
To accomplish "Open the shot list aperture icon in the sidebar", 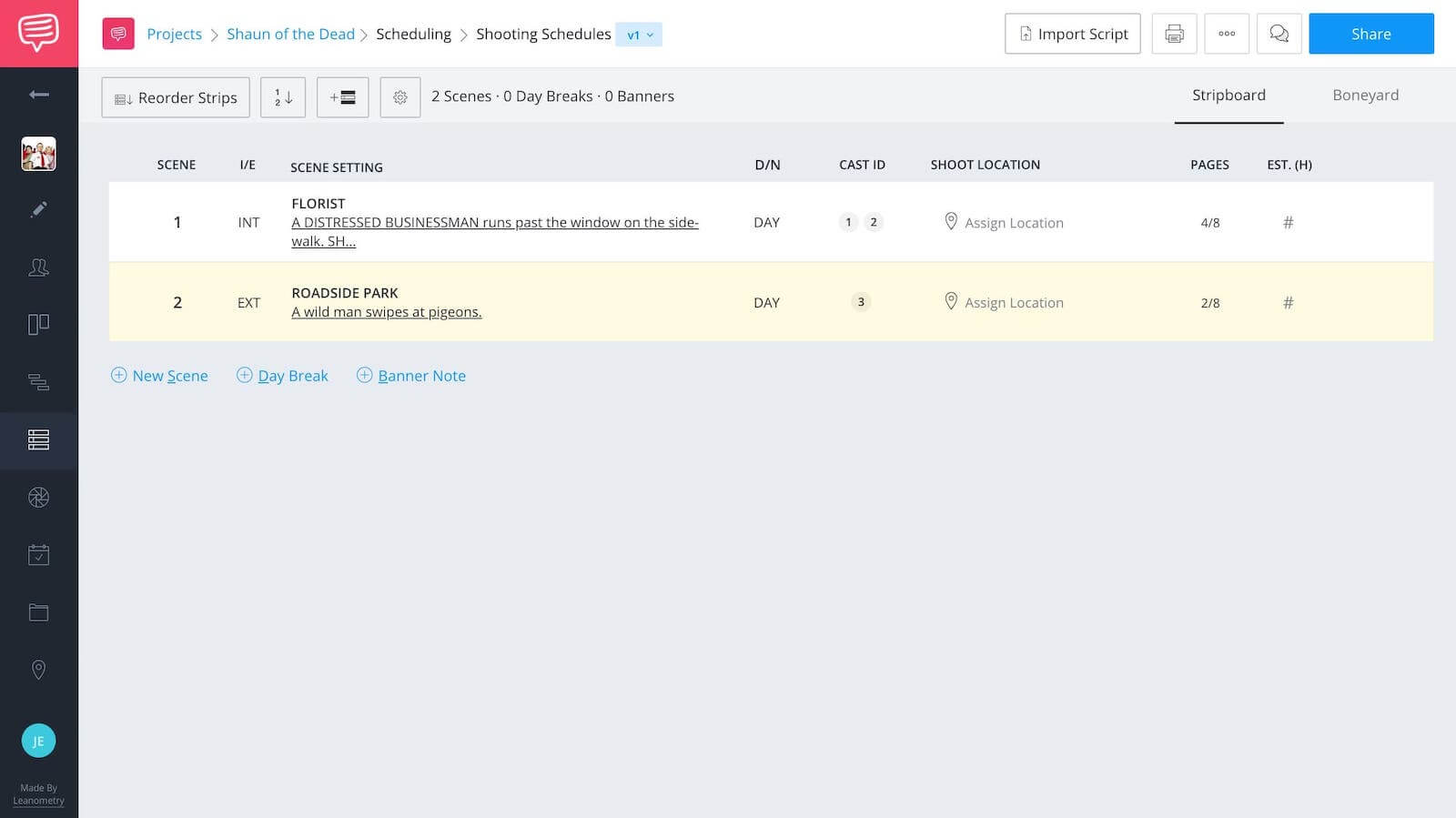I will (x=38, y=497).
